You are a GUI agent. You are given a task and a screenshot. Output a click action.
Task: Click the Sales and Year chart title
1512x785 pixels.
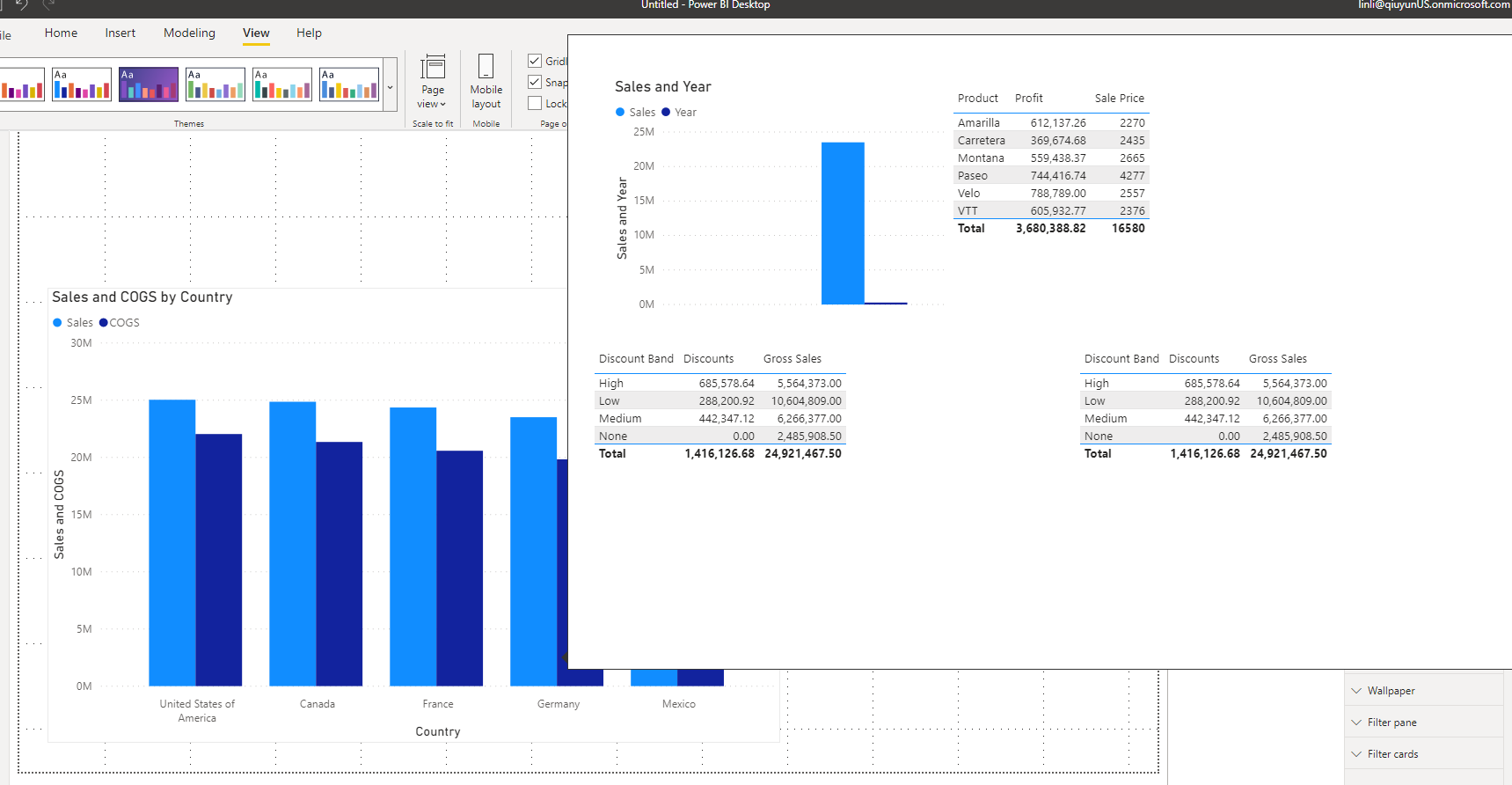(662, 87)
